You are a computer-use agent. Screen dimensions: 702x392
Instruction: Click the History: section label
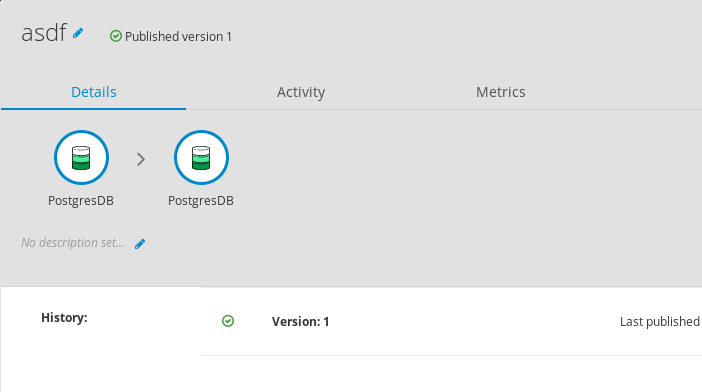click(64, 317)
